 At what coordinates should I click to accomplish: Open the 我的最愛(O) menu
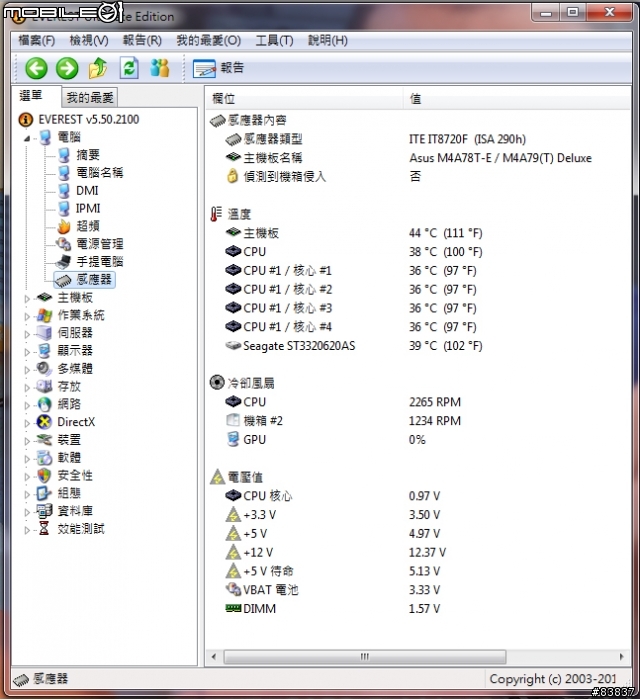tap(208, 41)
